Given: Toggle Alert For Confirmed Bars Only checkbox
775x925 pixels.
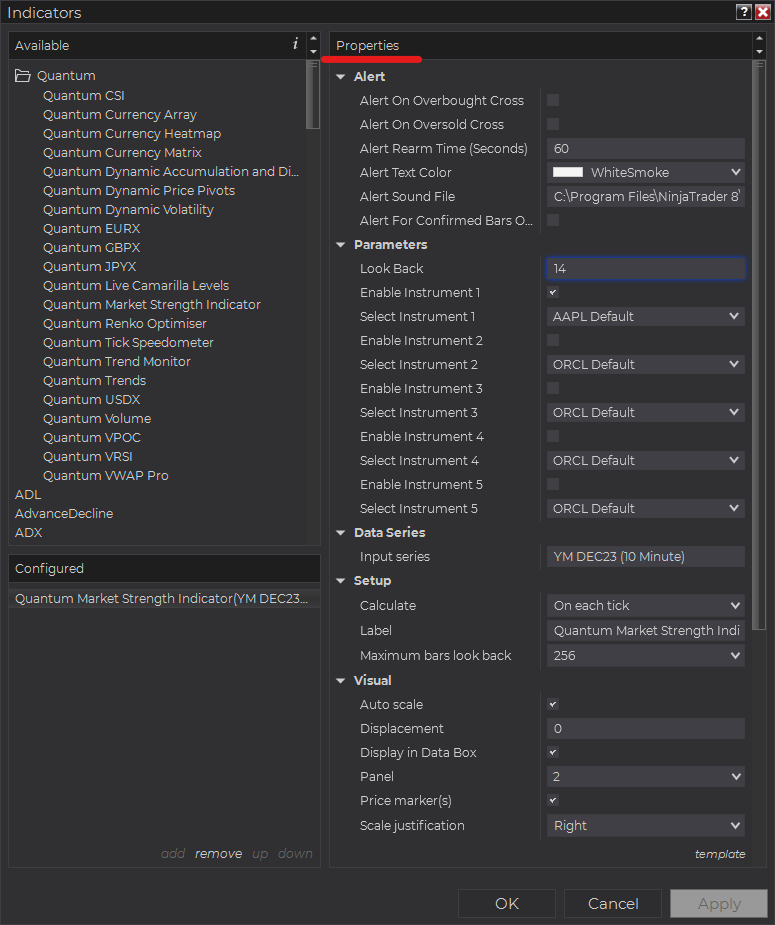Looking at the screenshot, I should pyautogui.click(x=553, y=220).
